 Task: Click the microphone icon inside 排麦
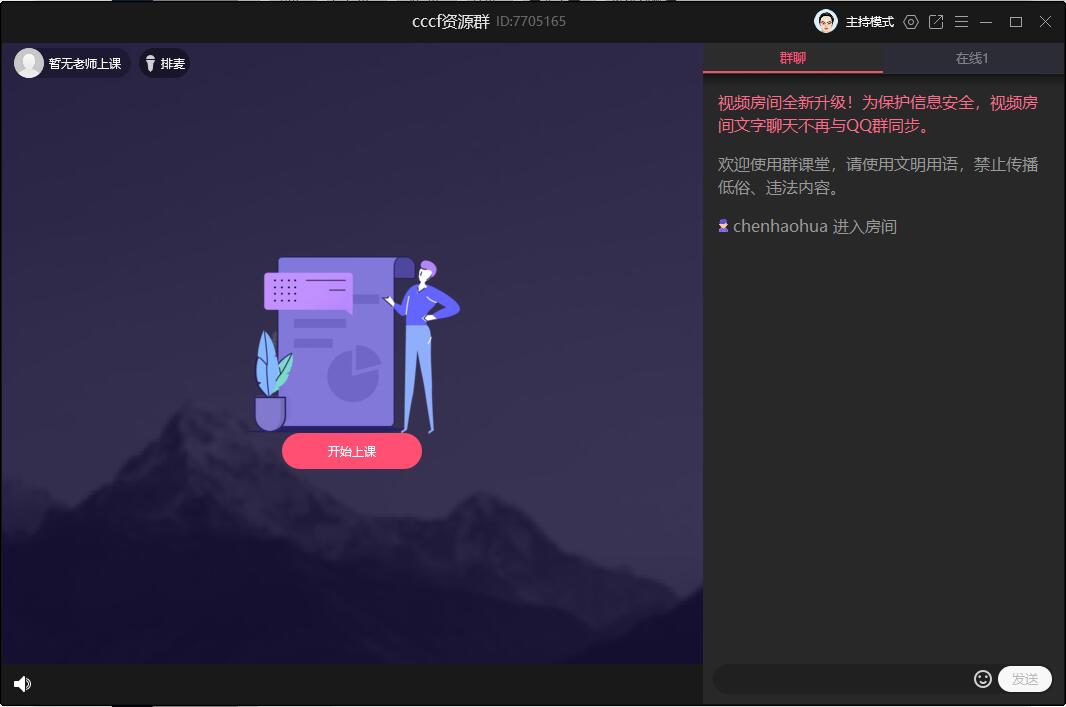(x=150, y=62)
